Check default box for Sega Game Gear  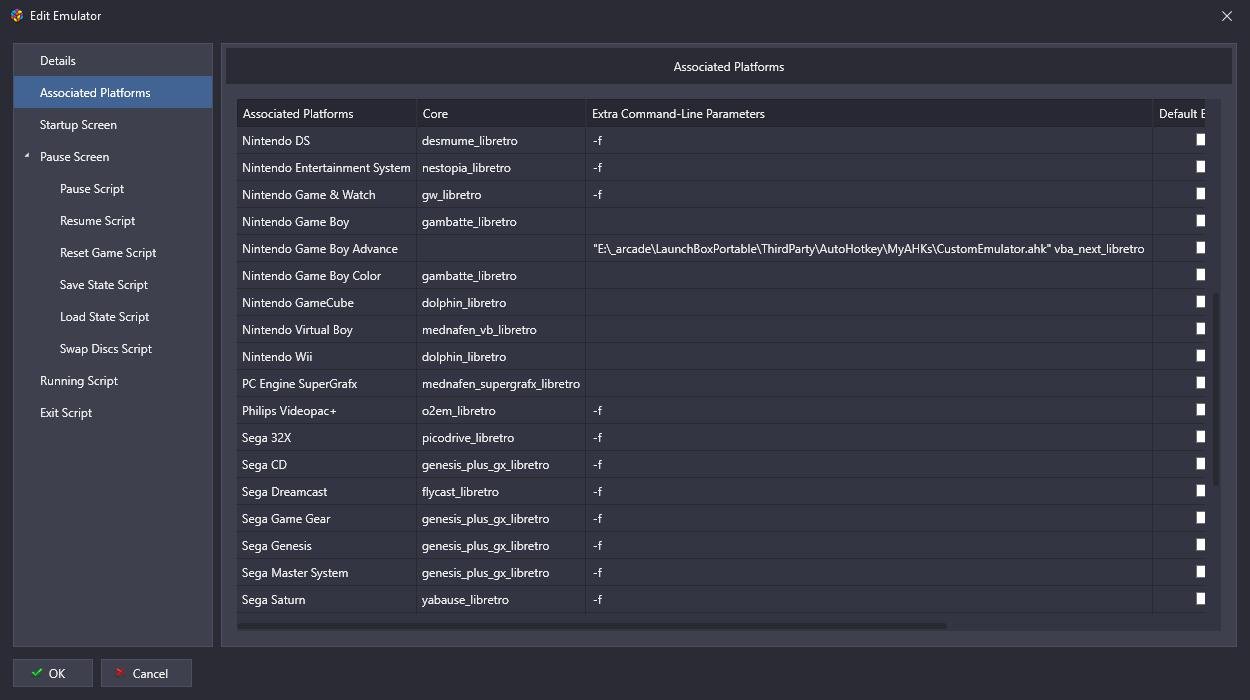click(x=1201, y=518)
